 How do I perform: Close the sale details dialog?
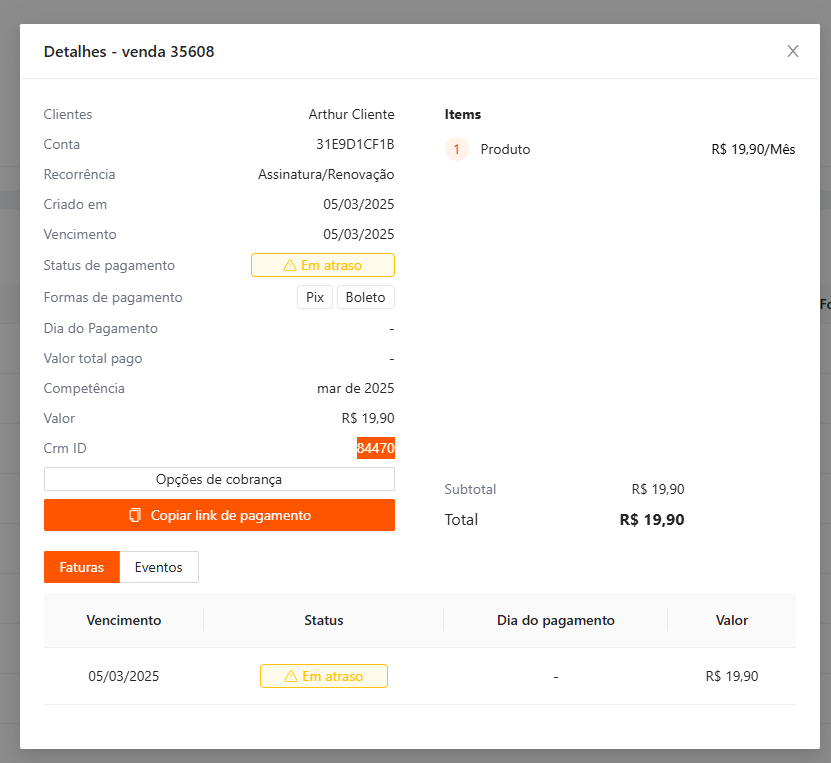click(793, 51)
